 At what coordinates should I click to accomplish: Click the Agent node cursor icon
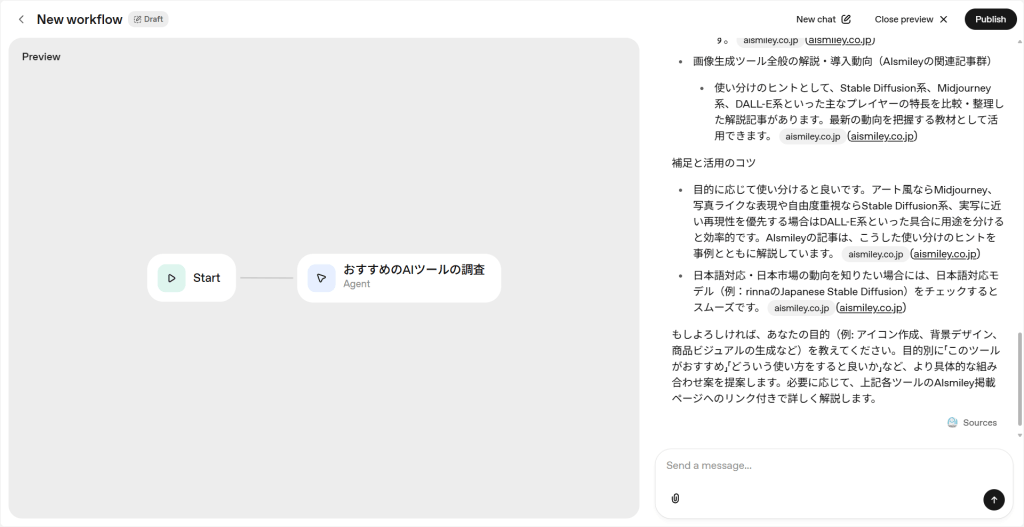coord(321,278)
